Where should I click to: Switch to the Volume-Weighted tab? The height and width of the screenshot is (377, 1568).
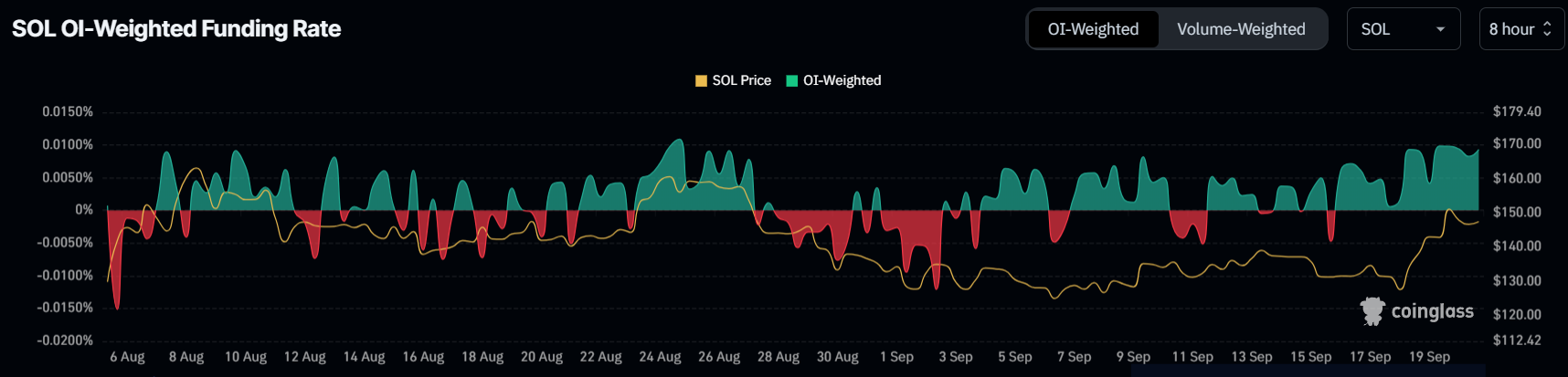pos(1241,29)
